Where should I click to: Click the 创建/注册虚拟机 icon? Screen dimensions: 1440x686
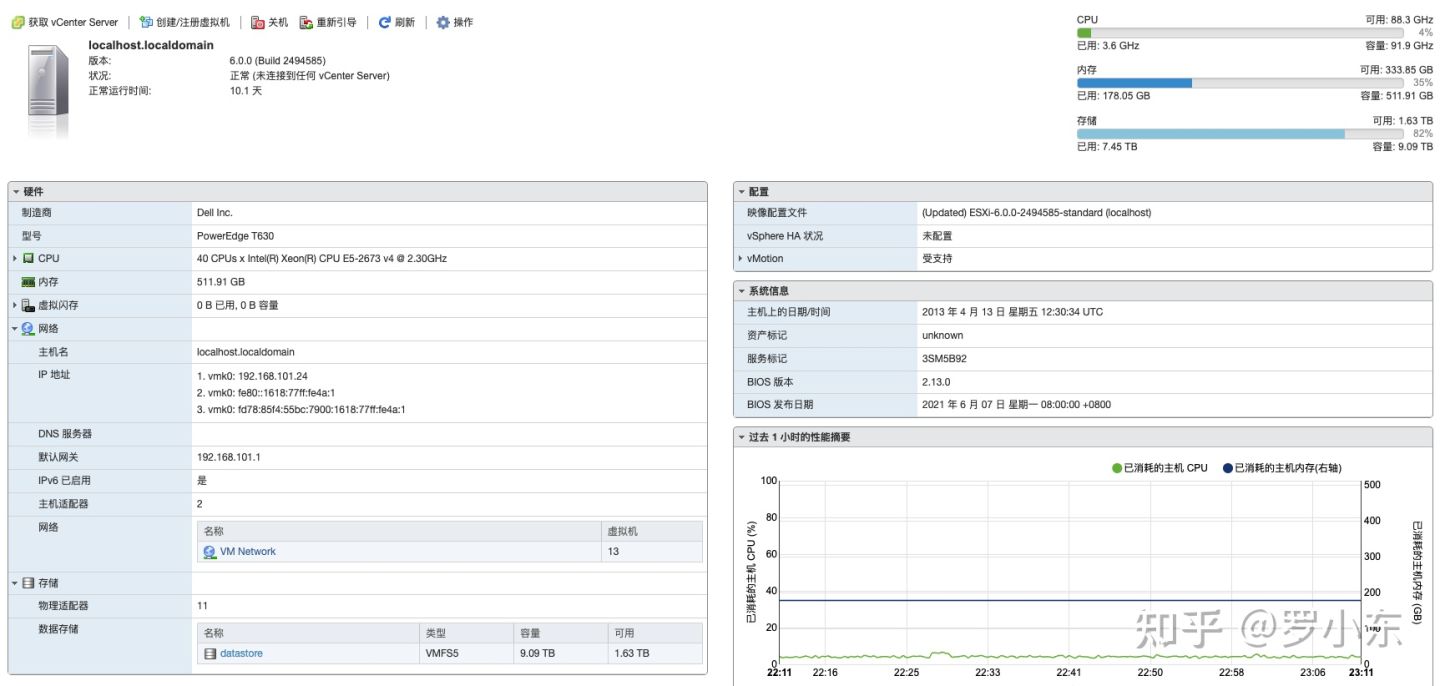(146, 22)
